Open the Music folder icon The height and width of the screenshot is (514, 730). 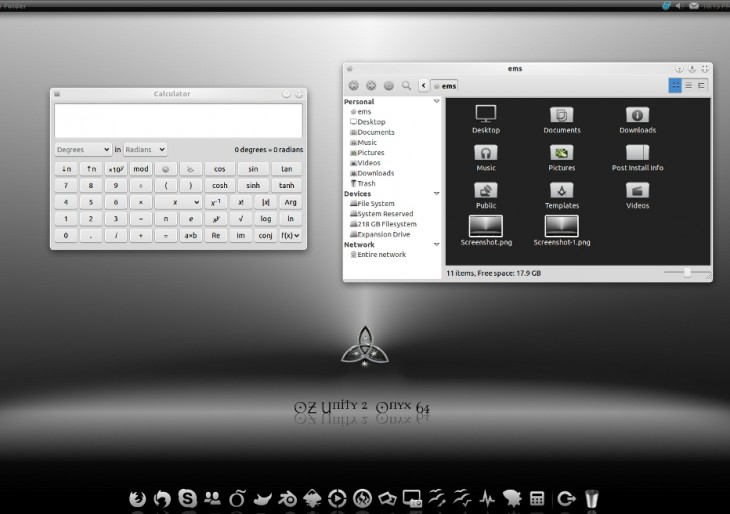(486, 153)
